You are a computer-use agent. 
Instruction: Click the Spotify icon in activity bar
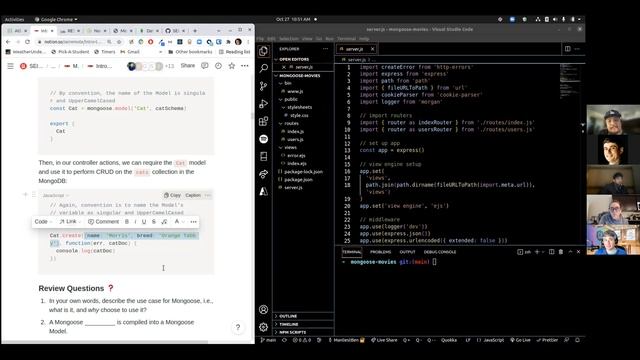264,139
